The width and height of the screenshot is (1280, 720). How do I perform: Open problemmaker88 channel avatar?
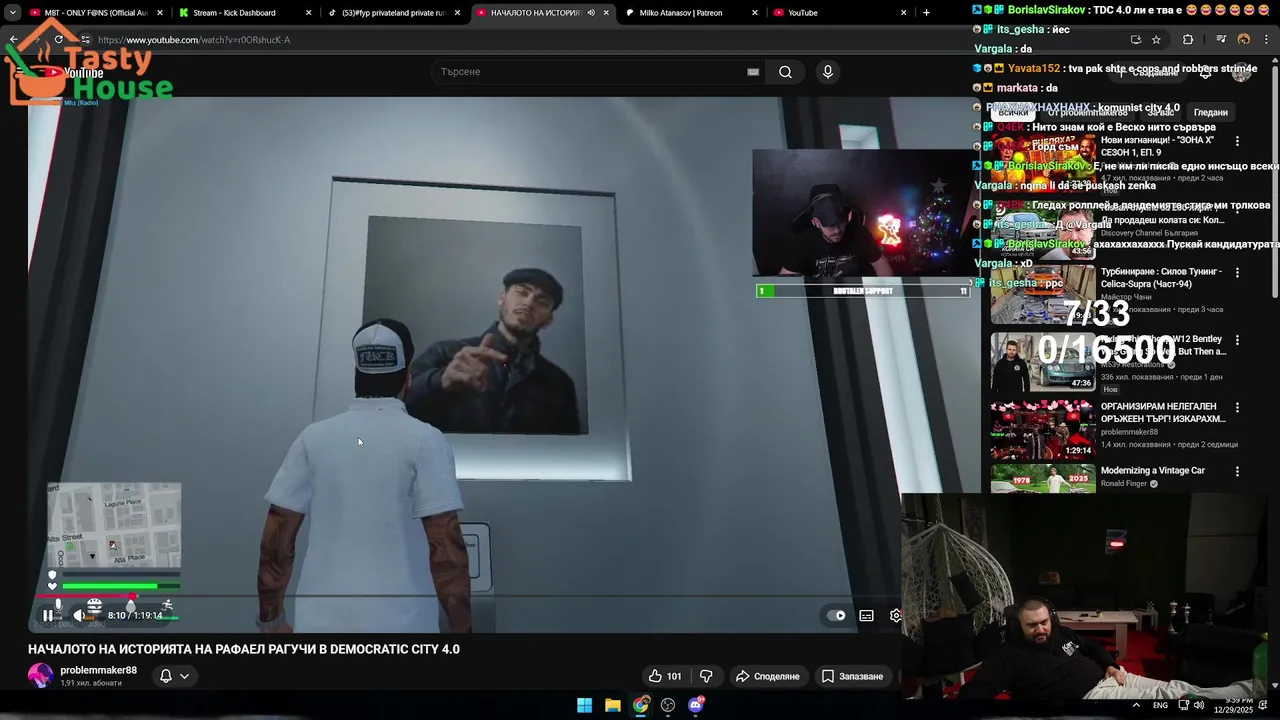[40, 676]
